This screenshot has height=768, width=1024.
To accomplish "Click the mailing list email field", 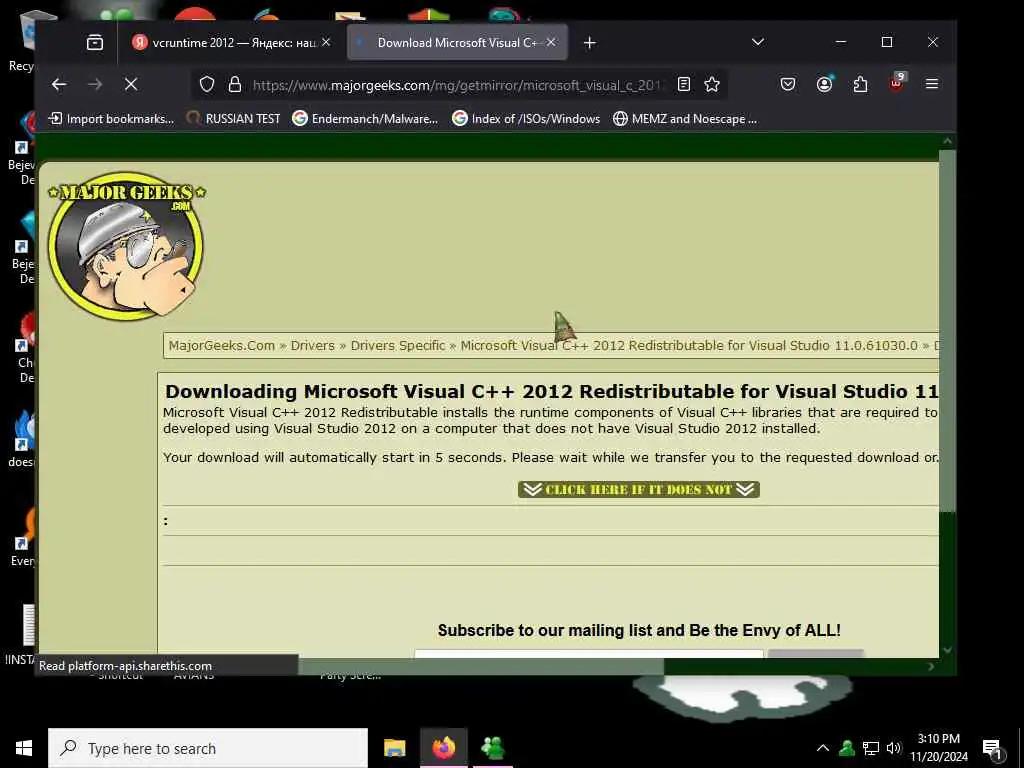I will 588,654.
